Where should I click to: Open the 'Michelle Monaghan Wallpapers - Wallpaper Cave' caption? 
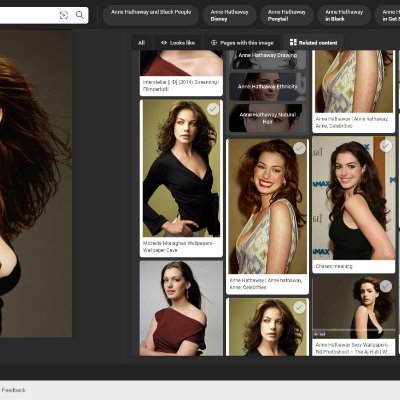pyautogui.click(x=179, y=247)
